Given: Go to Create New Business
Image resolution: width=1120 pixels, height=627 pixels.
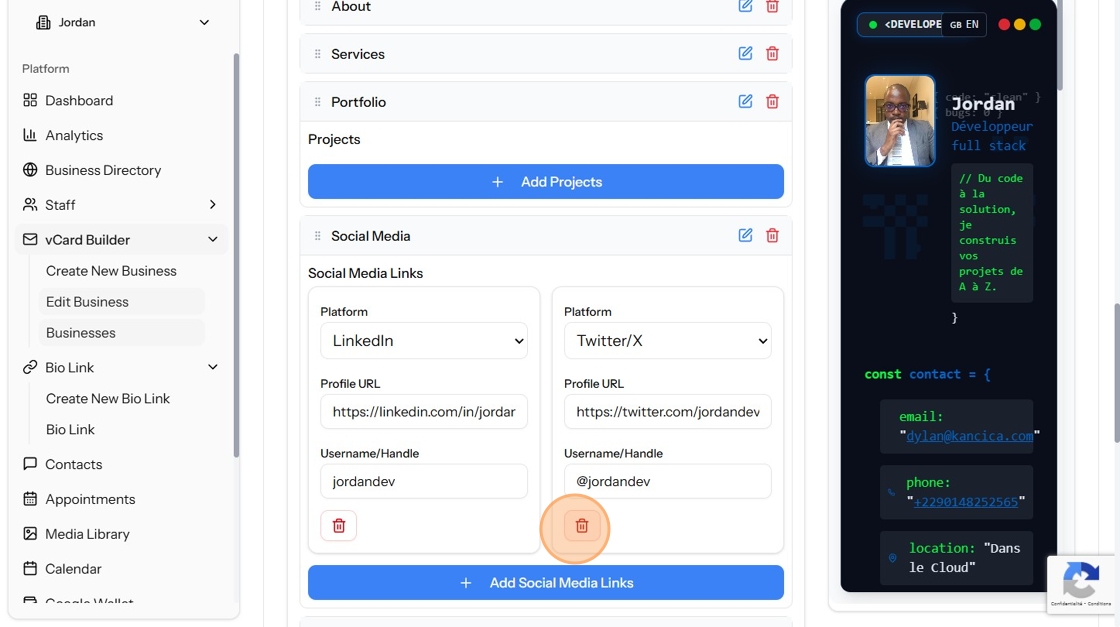Looking at the screenshot, I should [111, 271].
